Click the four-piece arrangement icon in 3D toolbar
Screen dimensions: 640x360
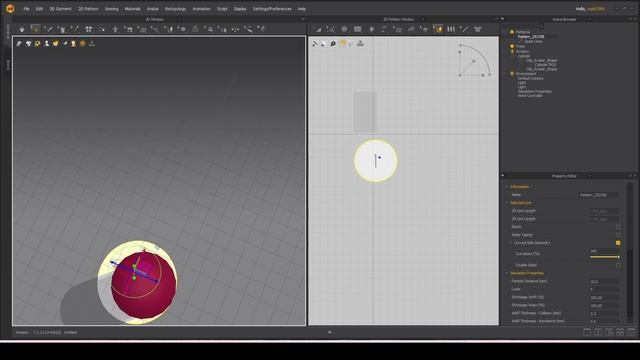pyautogui.click(x=88, y=29)
